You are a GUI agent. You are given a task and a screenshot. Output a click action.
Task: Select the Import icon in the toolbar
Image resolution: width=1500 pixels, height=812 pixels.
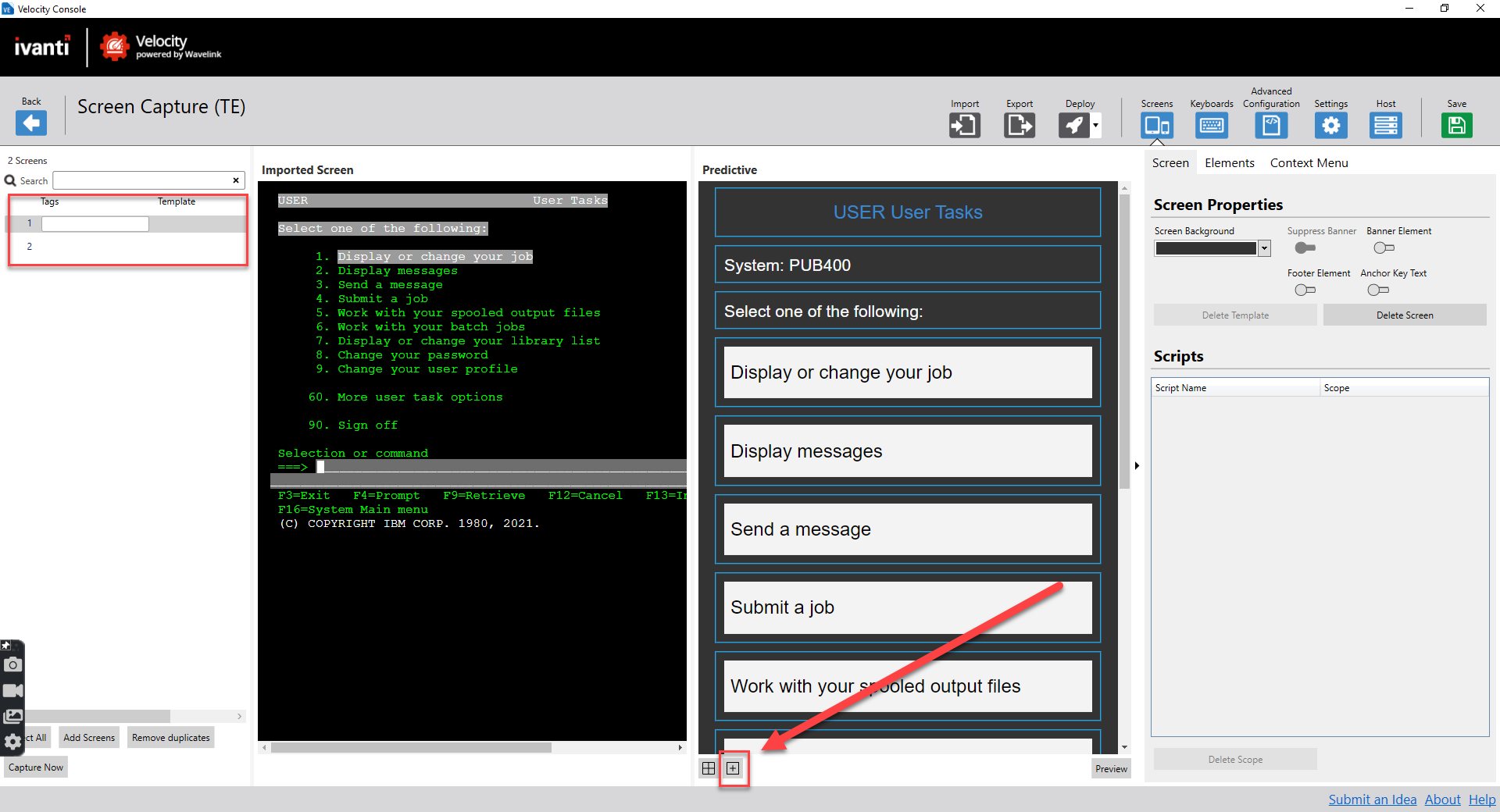tap(964, 125)
